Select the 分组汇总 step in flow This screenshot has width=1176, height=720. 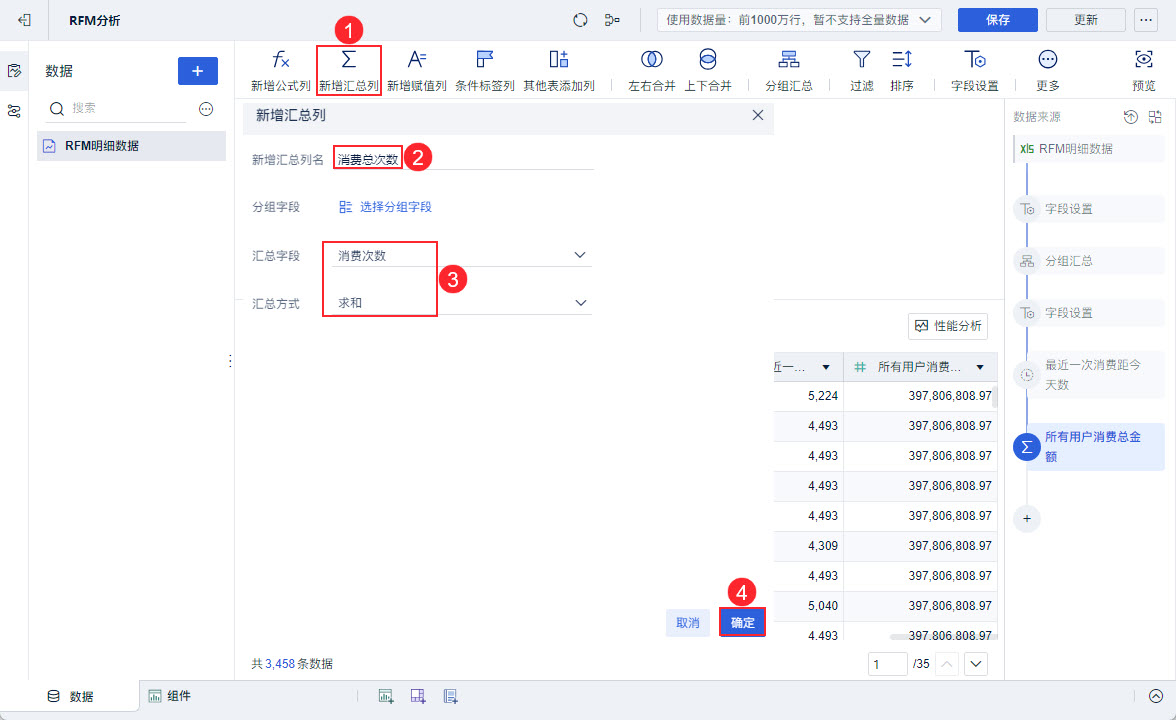(x=1089, y=260)
